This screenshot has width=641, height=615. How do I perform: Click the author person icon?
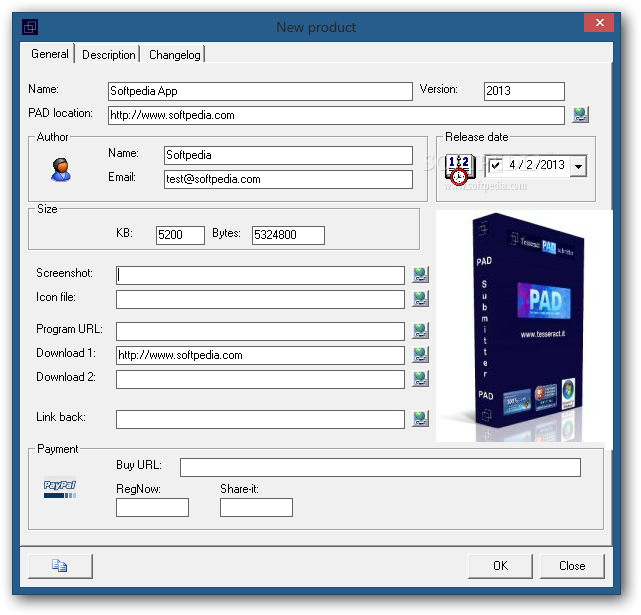[61, 170]
